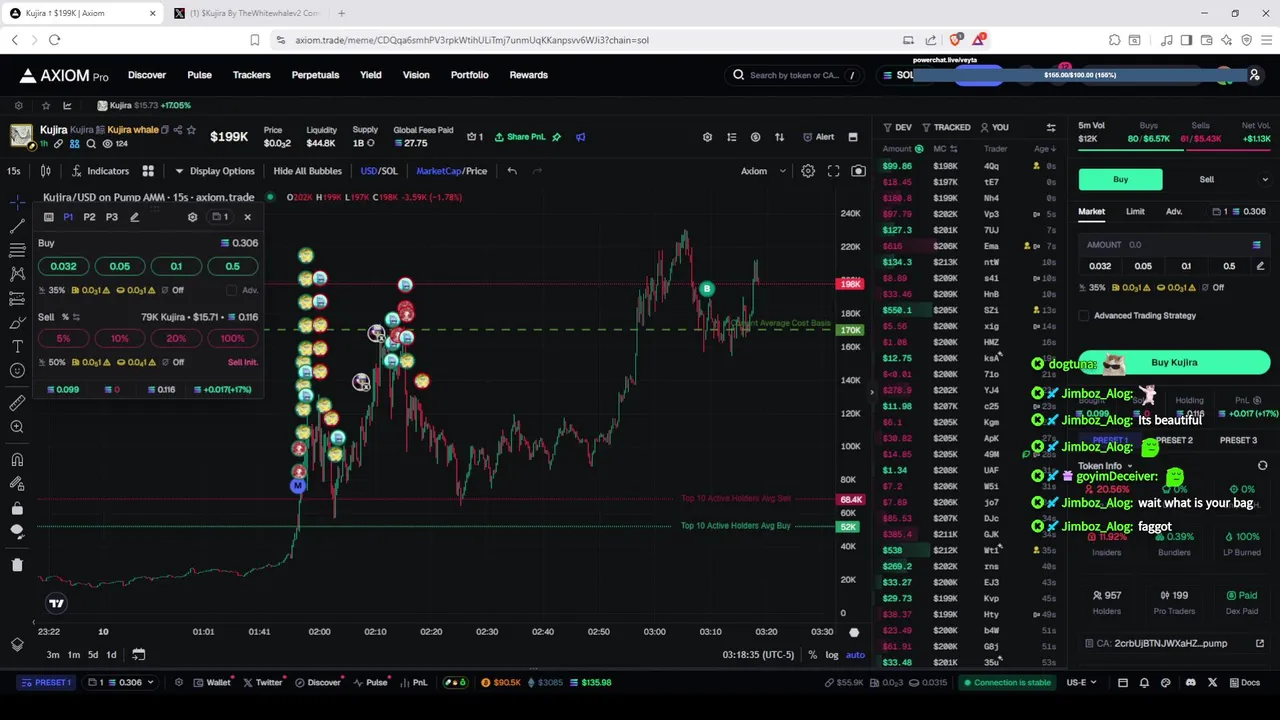Sell 100% via instant trade
Image resolution: width=1280 pixels, height=720 pixels.
232,339
